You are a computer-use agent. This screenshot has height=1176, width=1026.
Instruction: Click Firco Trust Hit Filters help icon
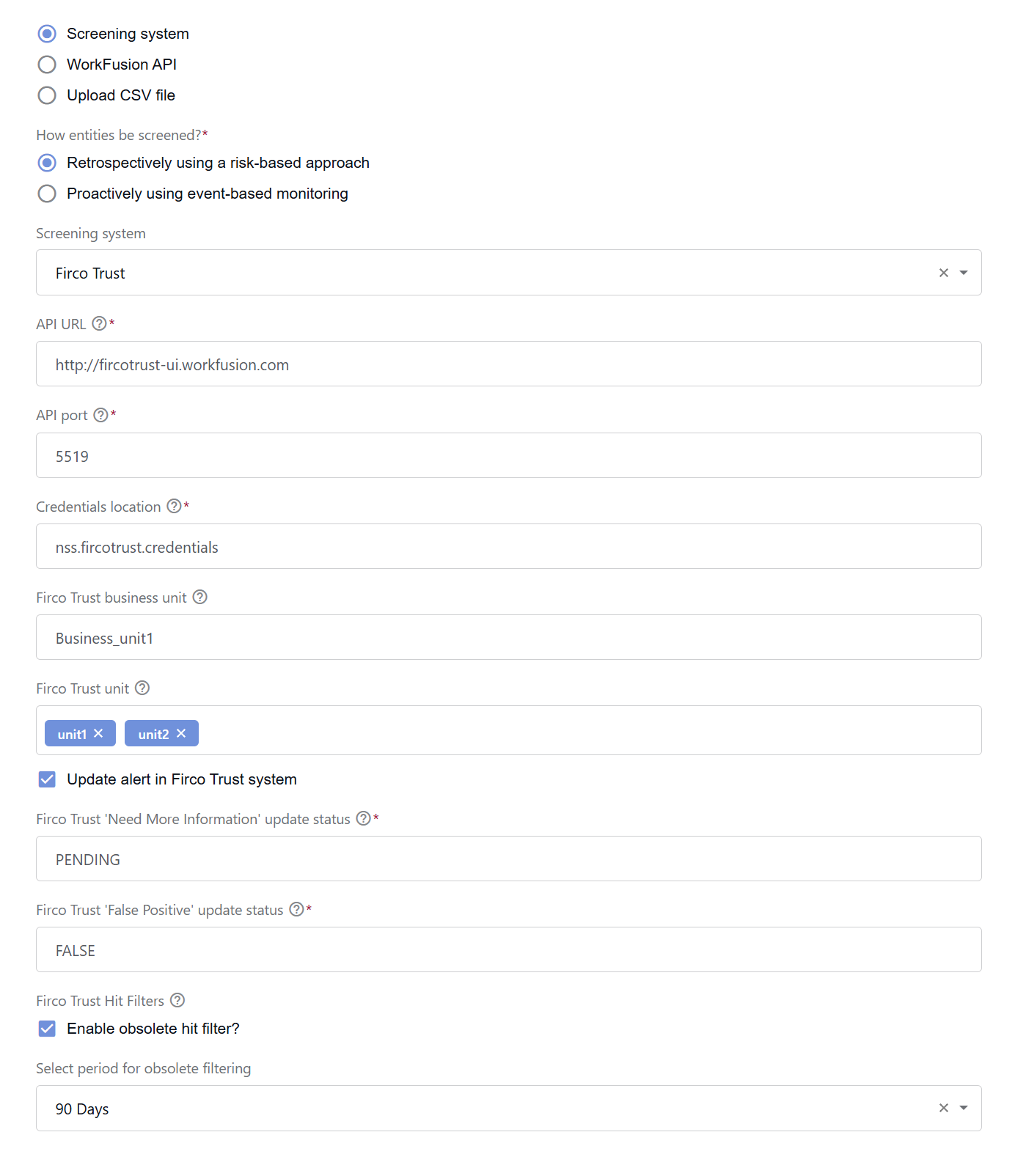coord(177,1000)
